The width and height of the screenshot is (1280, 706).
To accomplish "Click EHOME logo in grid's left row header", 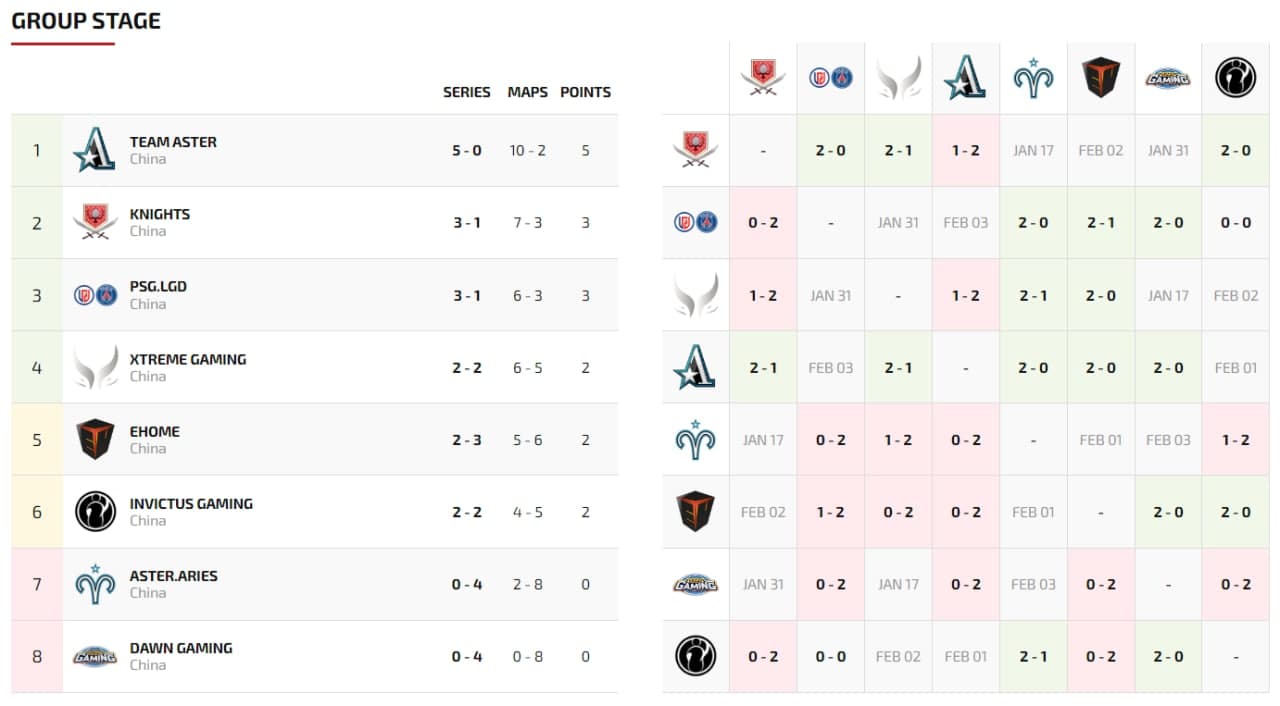I will click(695, 511).
